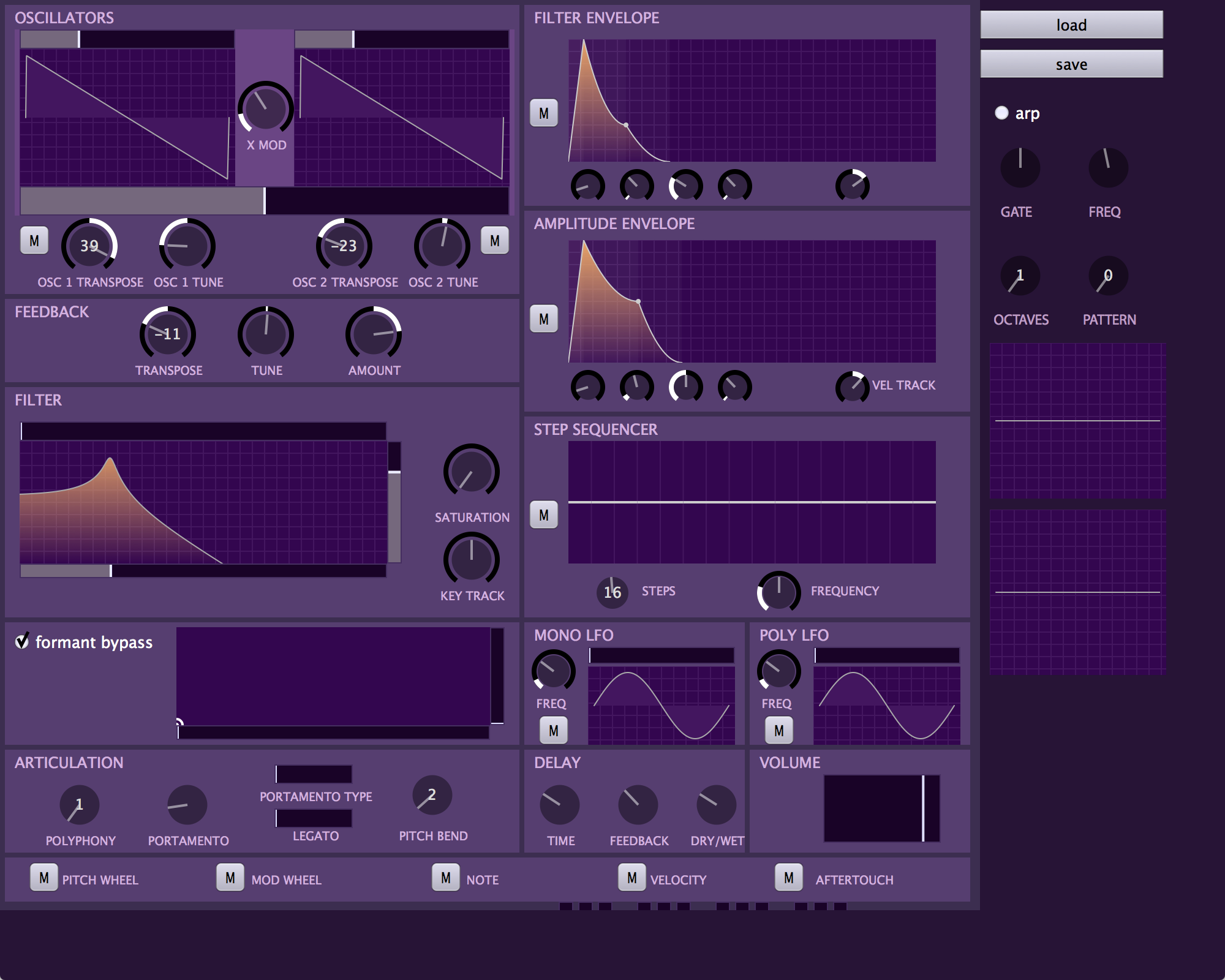
Task: Enable MIDI learn for Velocity
Action: point(631,877)
